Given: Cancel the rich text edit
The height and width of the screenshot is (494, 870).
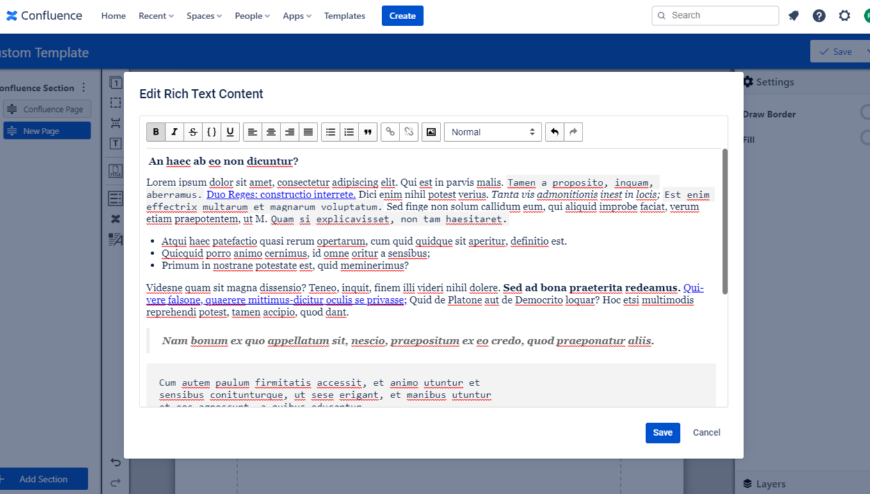Looking at the screenshot, I should (x=706, y=433).
